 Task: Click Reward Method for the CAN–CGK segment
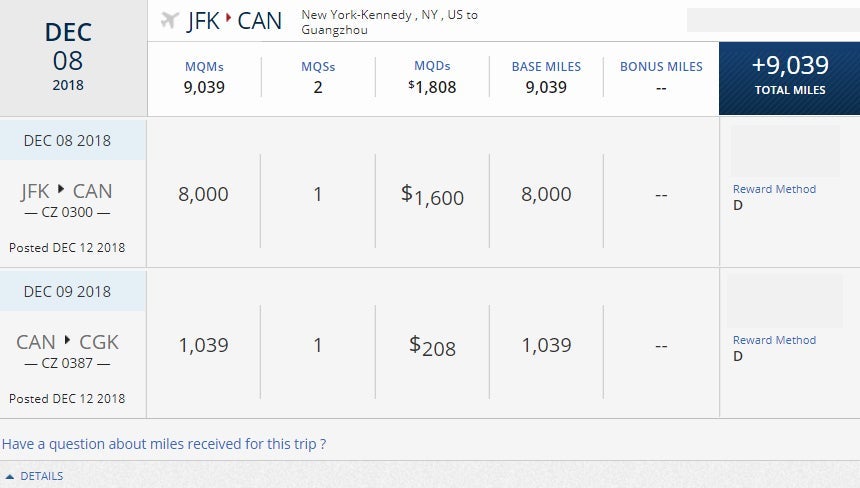[774, 340]
